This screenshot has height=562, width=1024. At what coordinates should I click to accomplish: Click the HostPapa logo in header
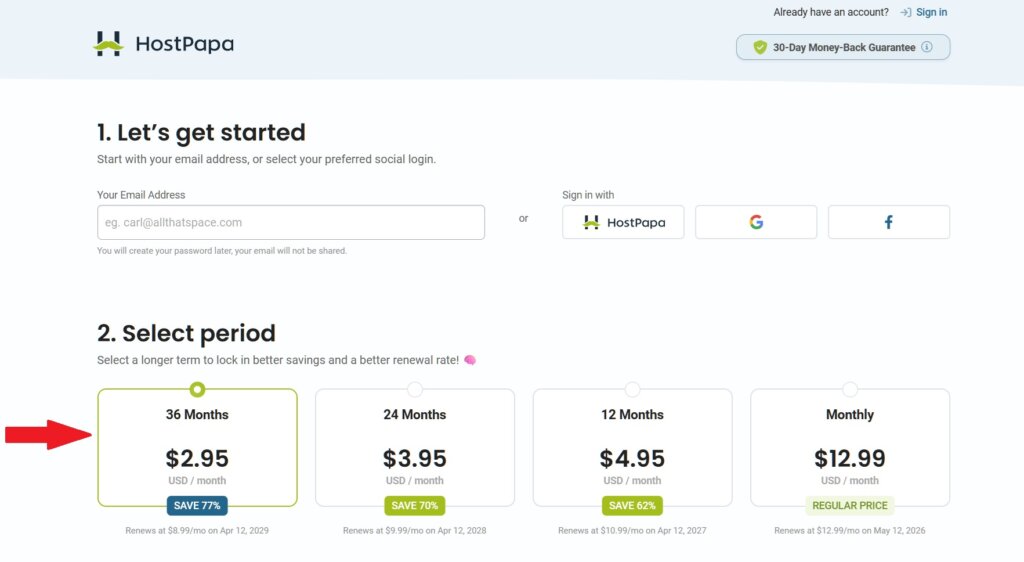coord(164,44)
